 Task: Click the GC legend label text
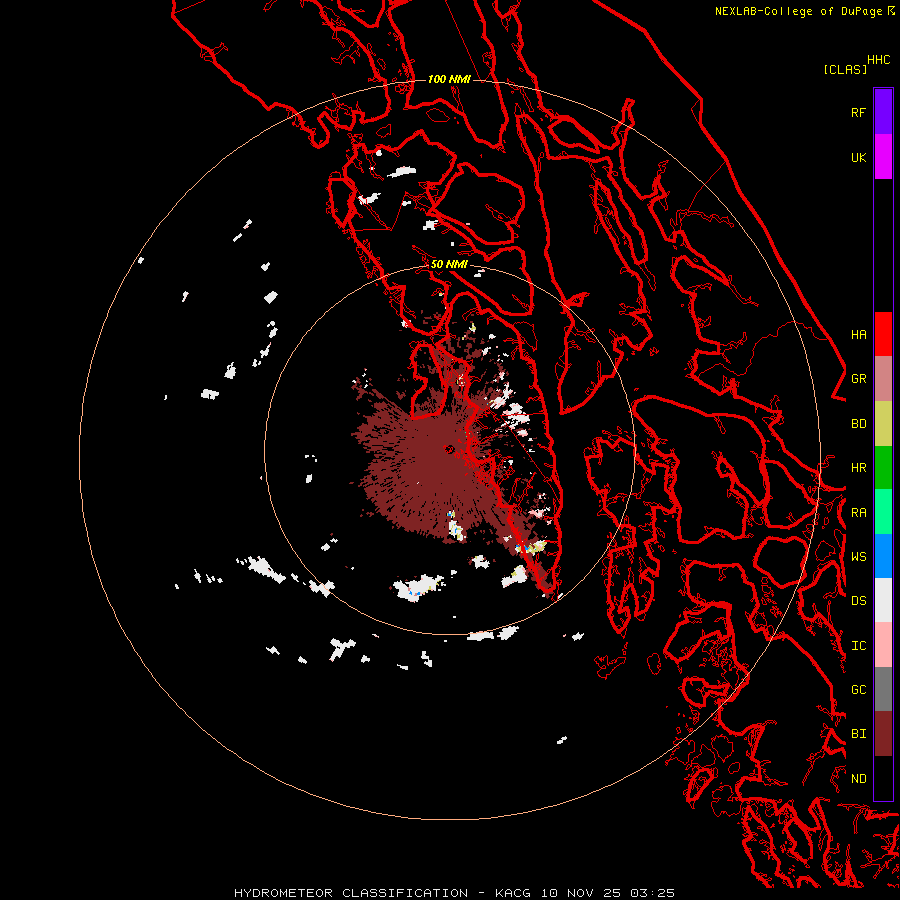(x=859, y=690)
